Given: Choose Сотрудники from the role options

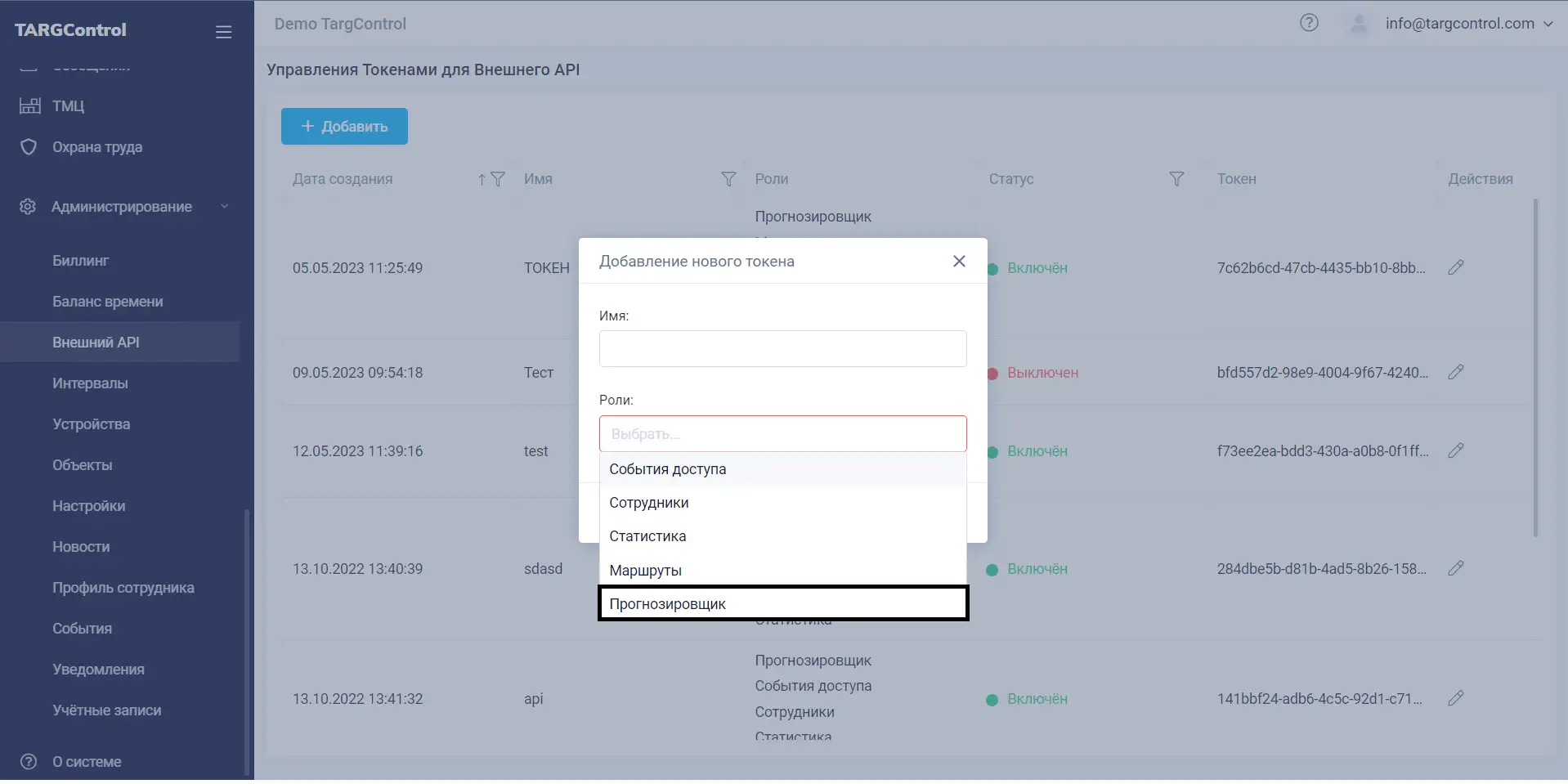Looking at the screenshot, I should 648,502.
